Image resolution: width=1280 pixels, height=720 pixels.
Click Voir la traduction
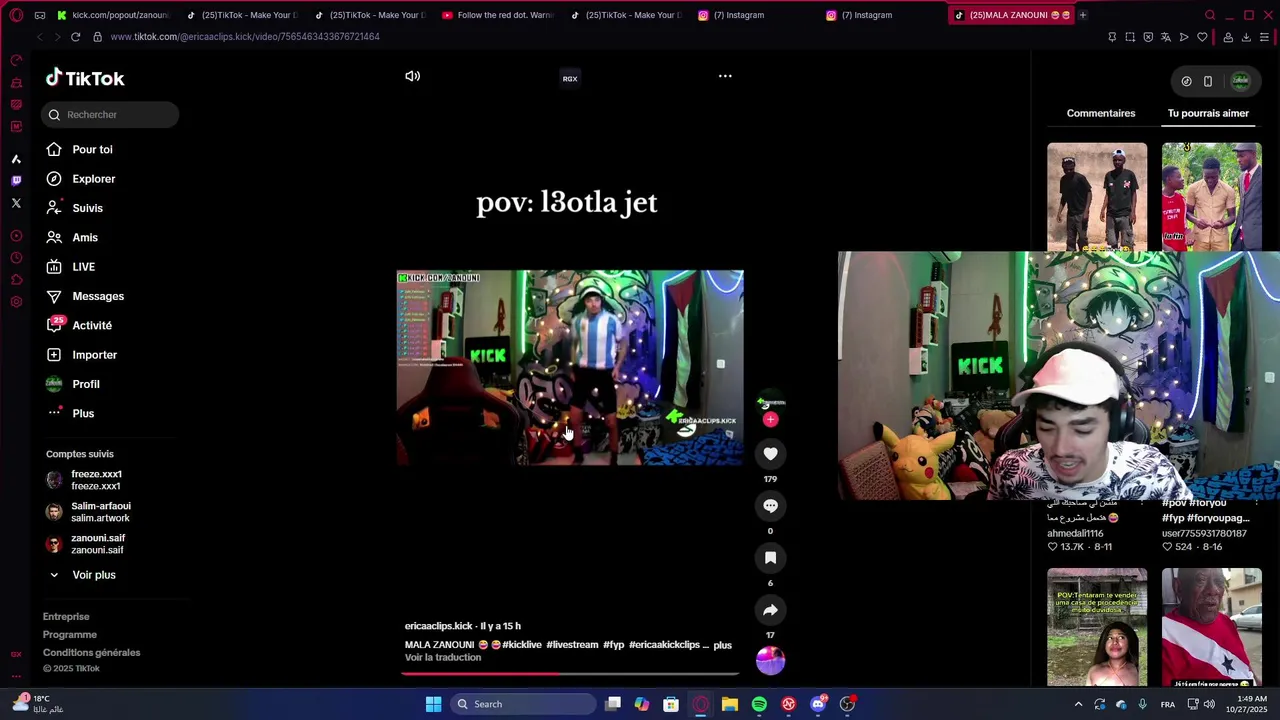click(x=443, y=658)
